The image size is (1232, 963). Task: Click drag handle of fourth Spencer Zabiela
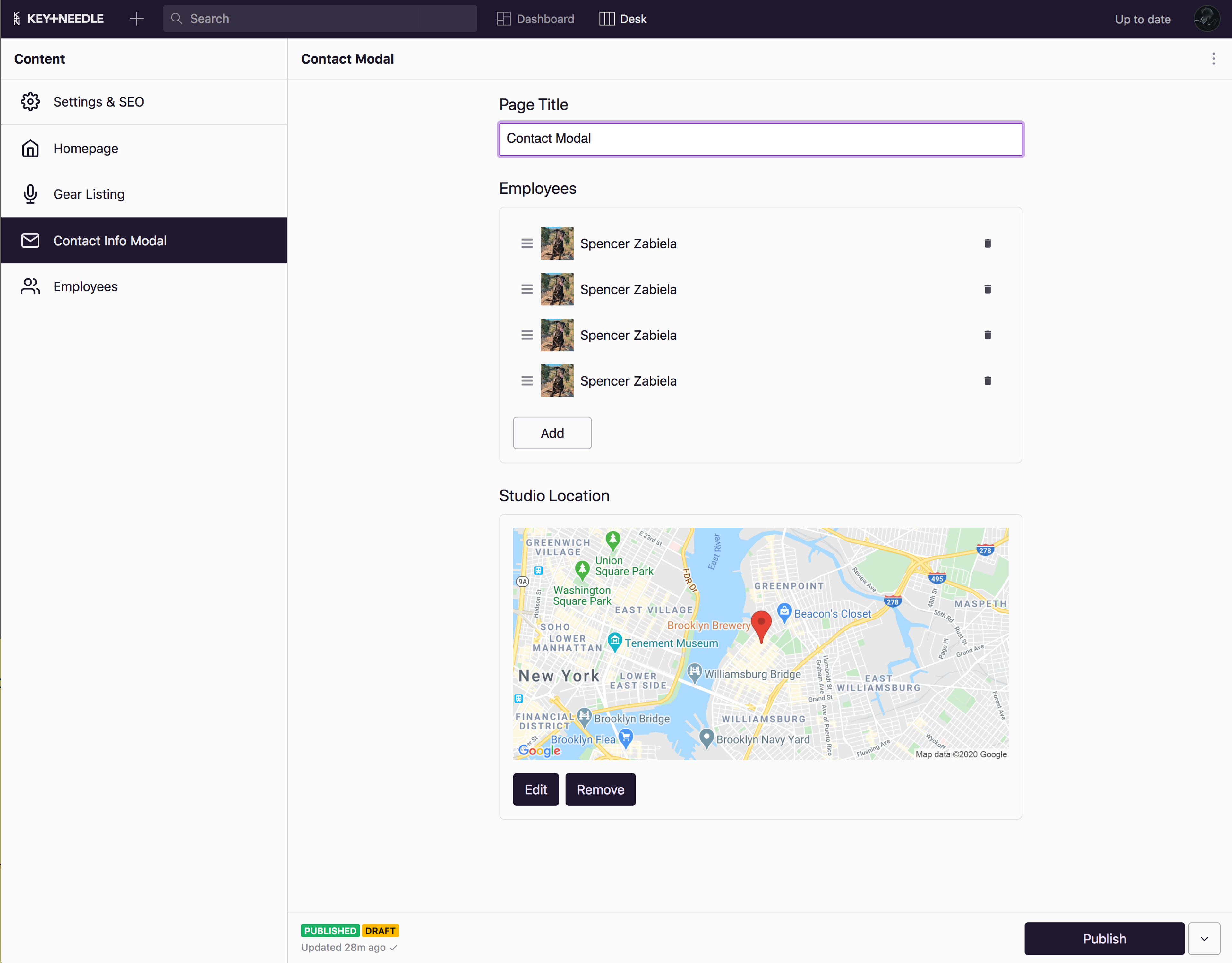527,380
